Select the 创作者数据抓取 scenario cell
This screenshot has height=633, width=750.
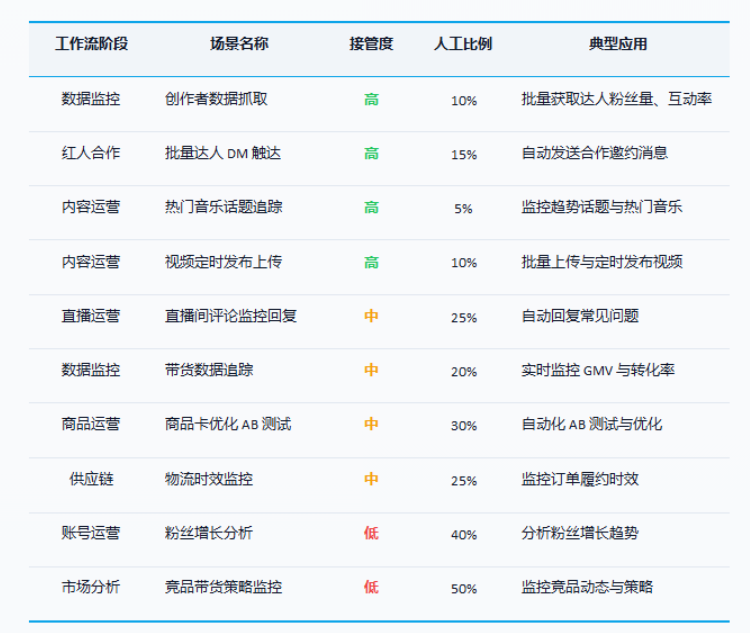pos(216,99)
